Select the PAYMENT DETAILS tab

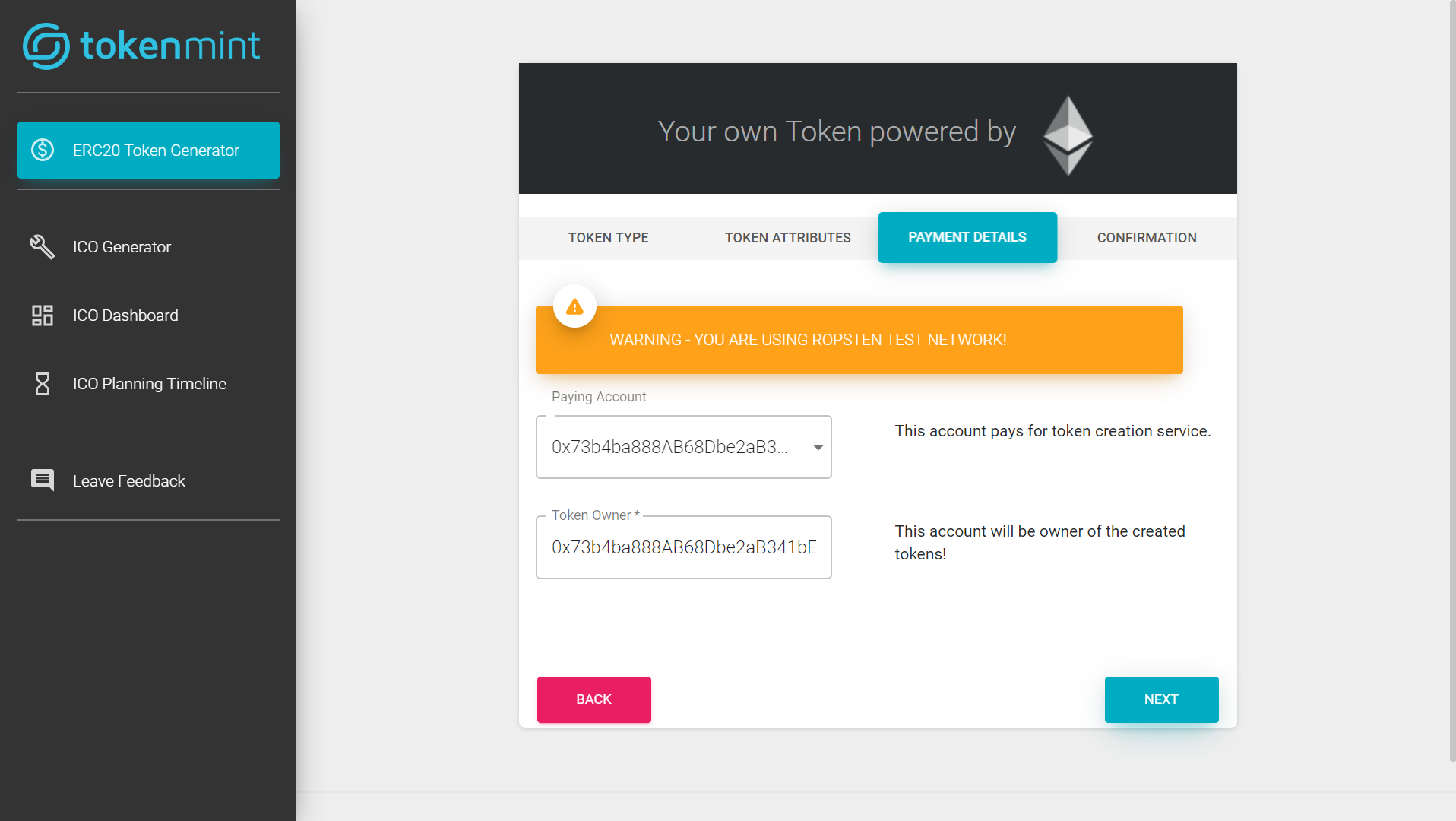[x=967, y=236]
